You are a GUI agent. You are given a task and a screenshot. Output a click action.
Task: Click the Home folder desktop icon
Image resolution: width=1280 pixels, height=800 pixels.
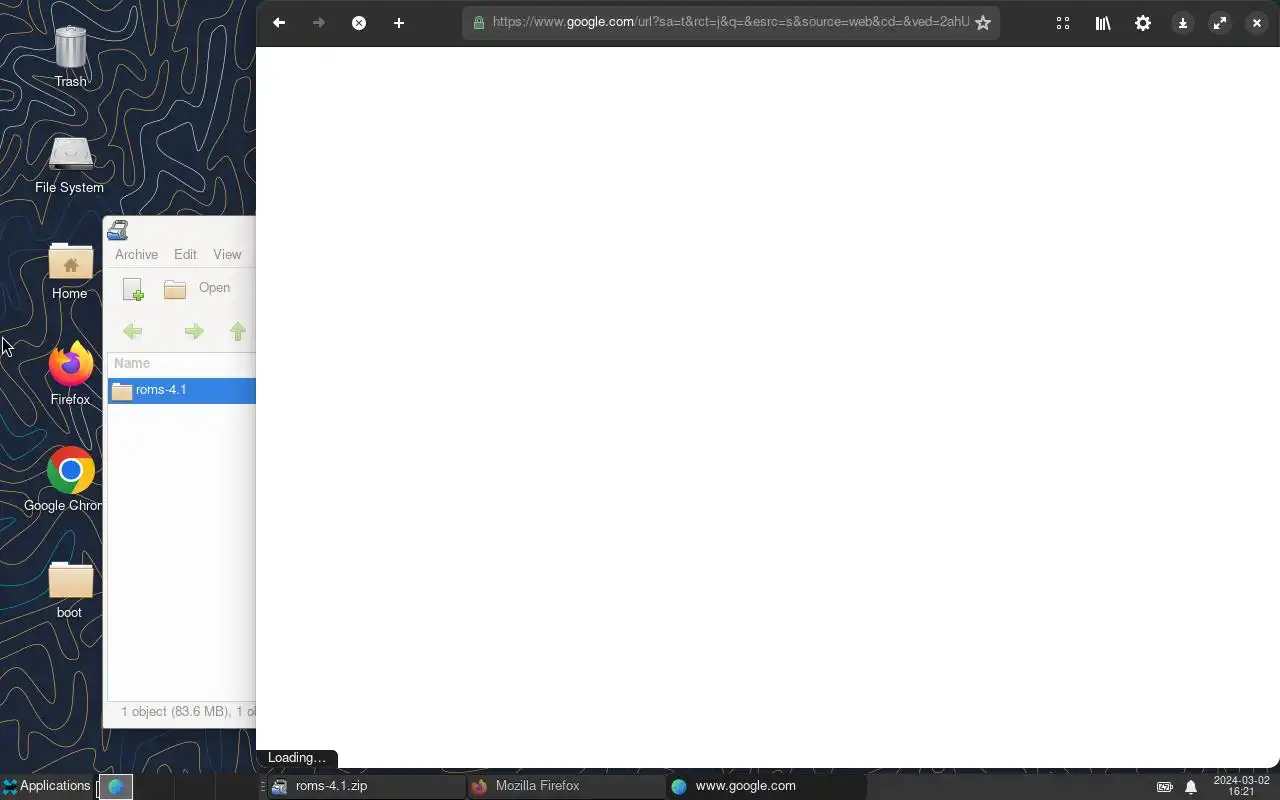(70, 271)
